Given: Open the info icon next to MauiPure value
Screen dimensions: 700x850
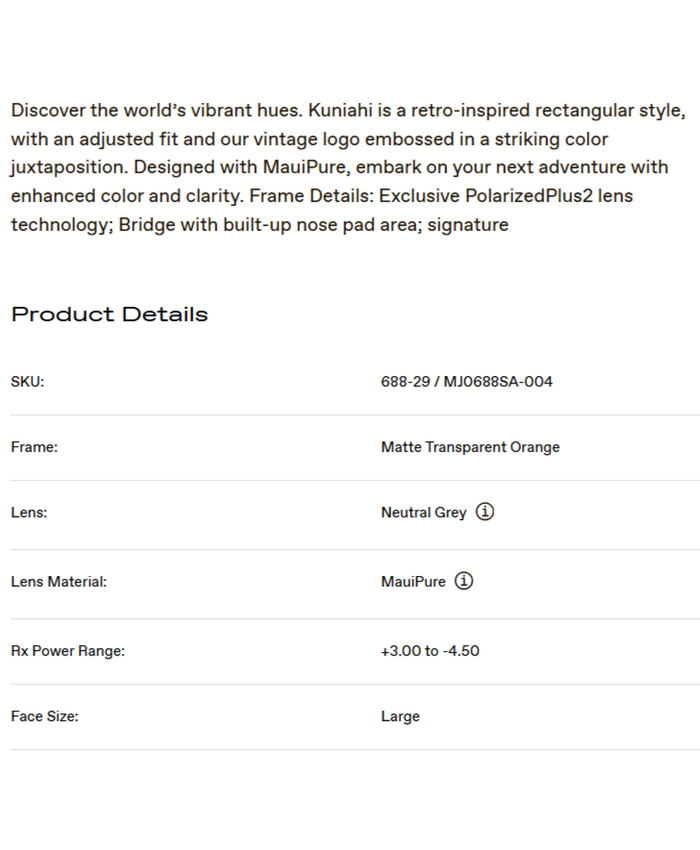Looking at the screenshot, I should (x=464, y=581).
